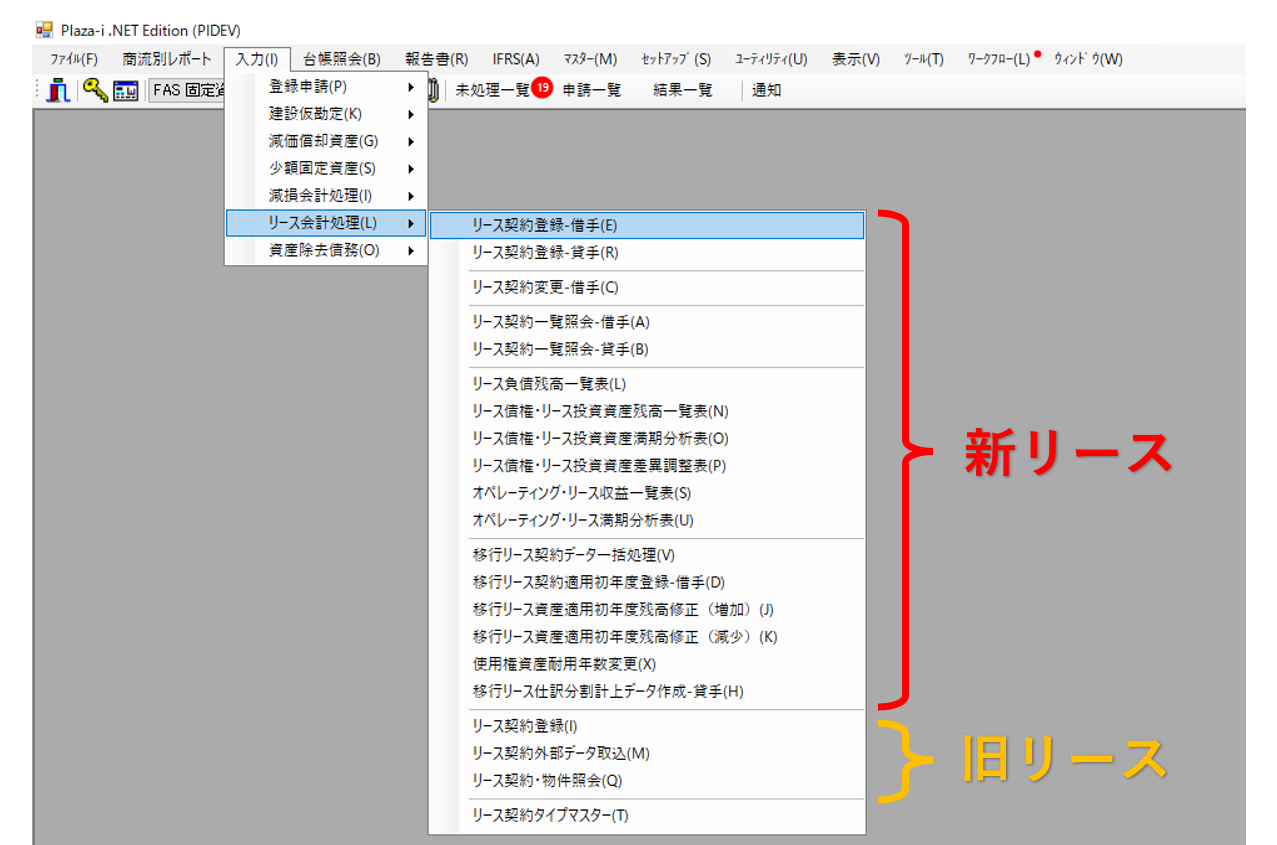Click 通知 toolbar button
1277x845 pixels.
tap(766, 90)
